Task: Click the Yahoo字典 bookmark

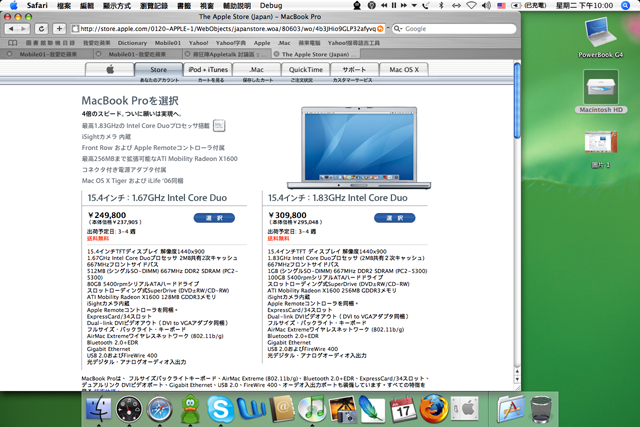Action: (231, 43)
